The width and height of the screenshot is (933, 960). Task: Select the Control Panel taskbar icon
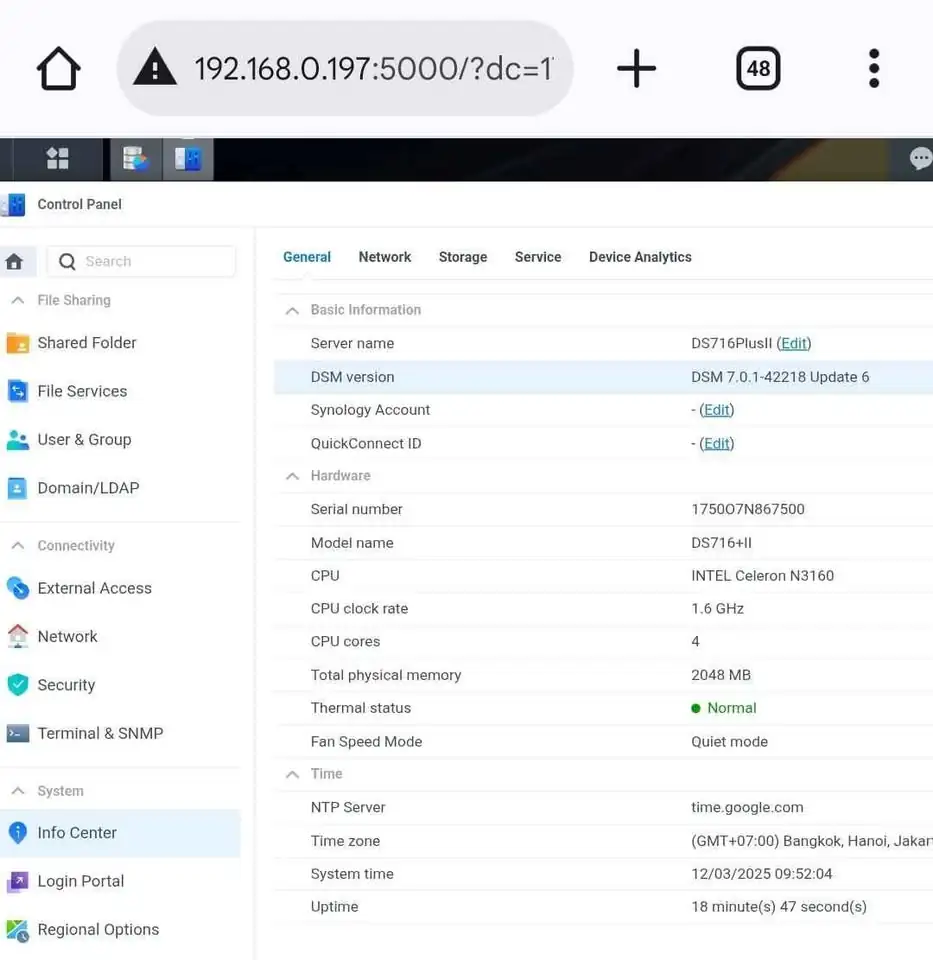coord(188,159)
